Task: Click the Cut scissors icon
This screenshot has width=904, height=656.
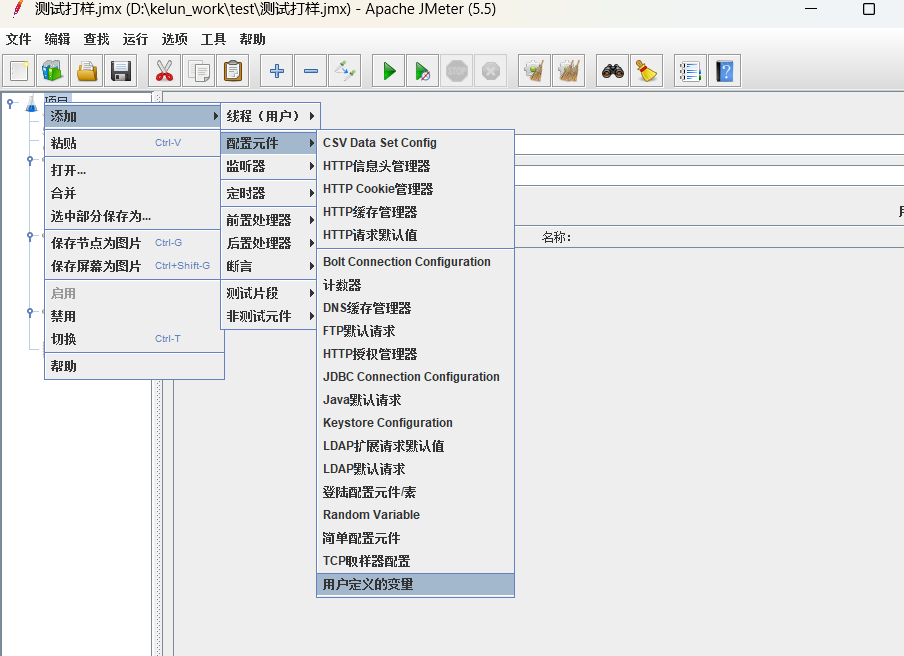Action: click(x=164, y=71)
